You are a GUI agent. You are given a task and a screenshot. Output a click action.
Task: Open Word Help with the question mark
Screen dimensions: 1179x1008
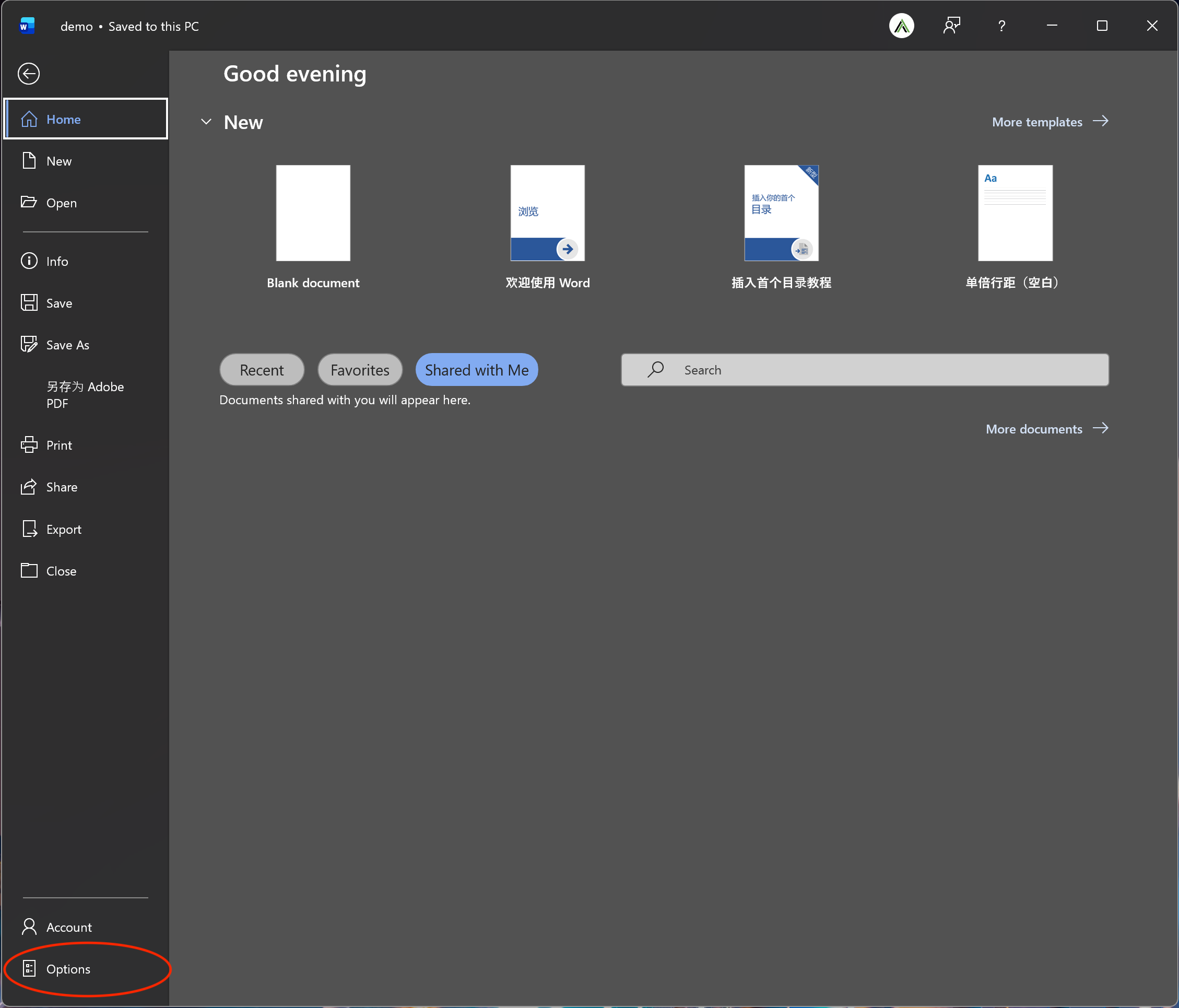(x=1001, y=26)
